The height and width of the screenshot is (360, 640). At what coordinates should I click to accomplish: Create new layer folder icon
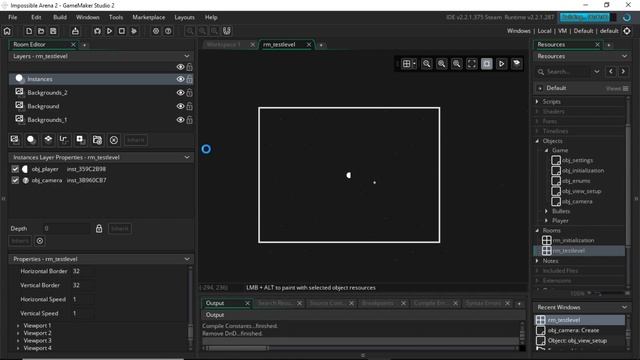pyautogui.click(x=97, y=140)
